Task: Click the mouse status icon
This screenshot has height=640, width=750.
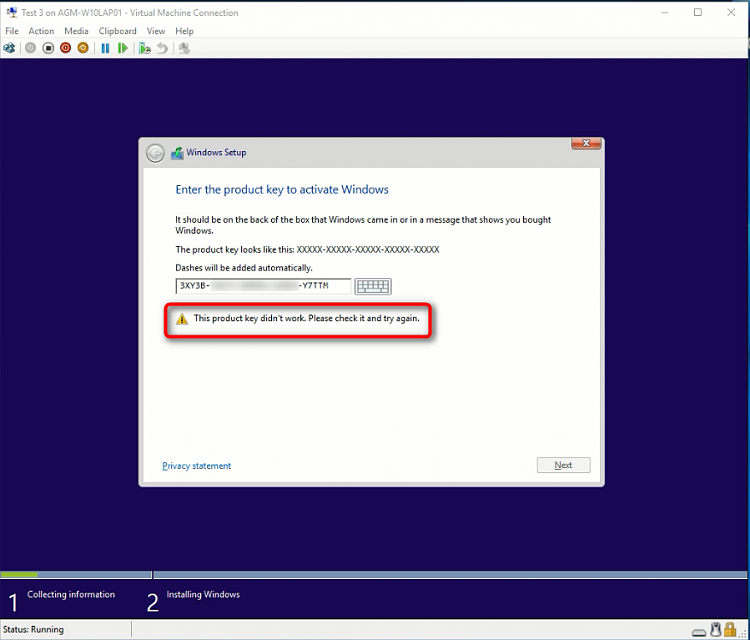Action: click(x=716, y=629)
